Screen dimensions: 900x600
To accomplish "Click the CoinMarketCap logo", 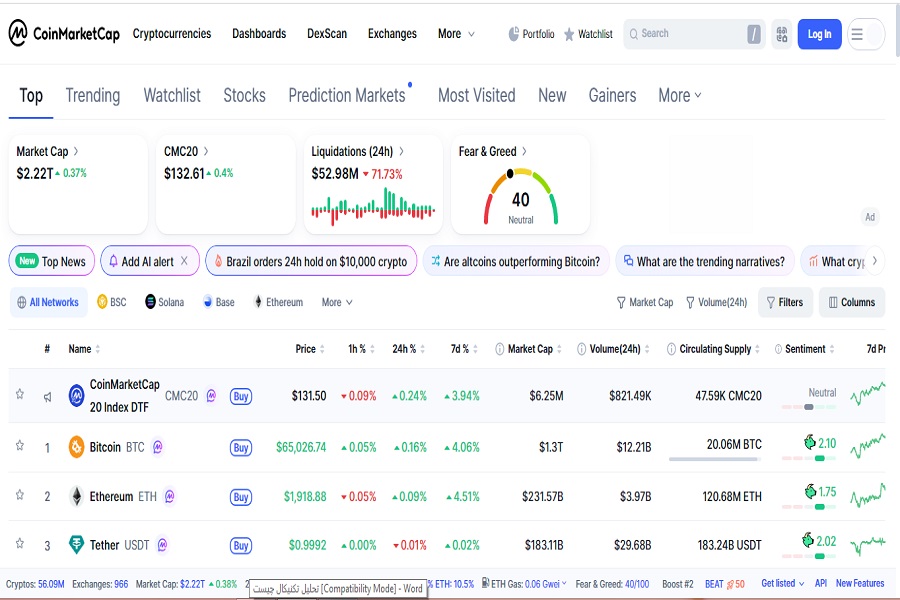I will pyautogui.click(x=64, y=33).
